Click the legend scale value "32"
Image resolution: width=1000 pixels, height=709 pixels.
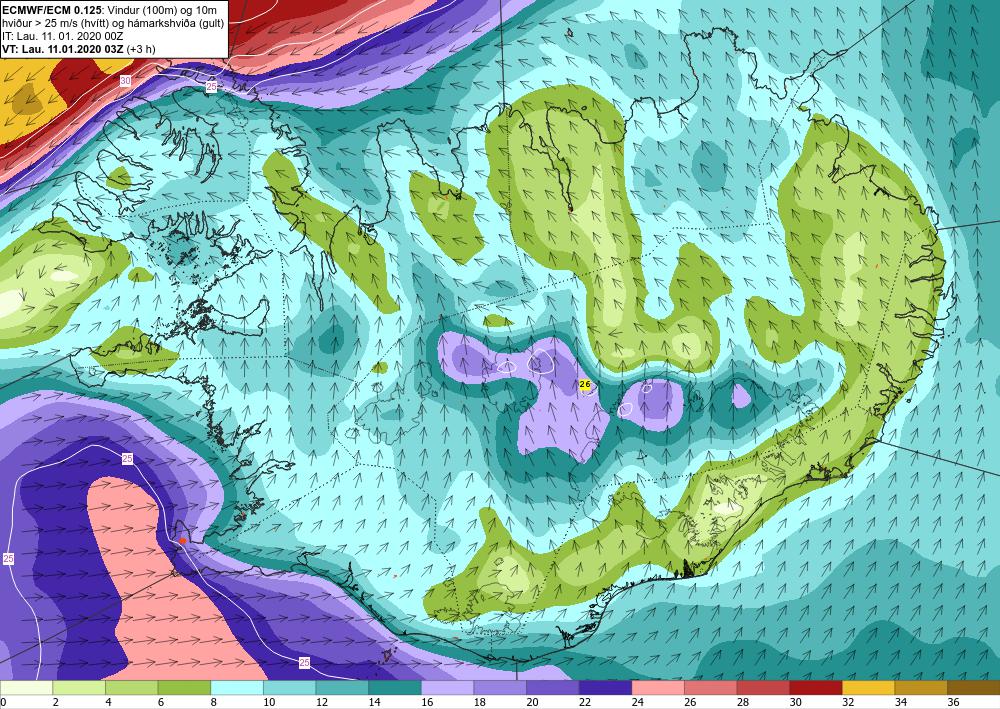848,702
